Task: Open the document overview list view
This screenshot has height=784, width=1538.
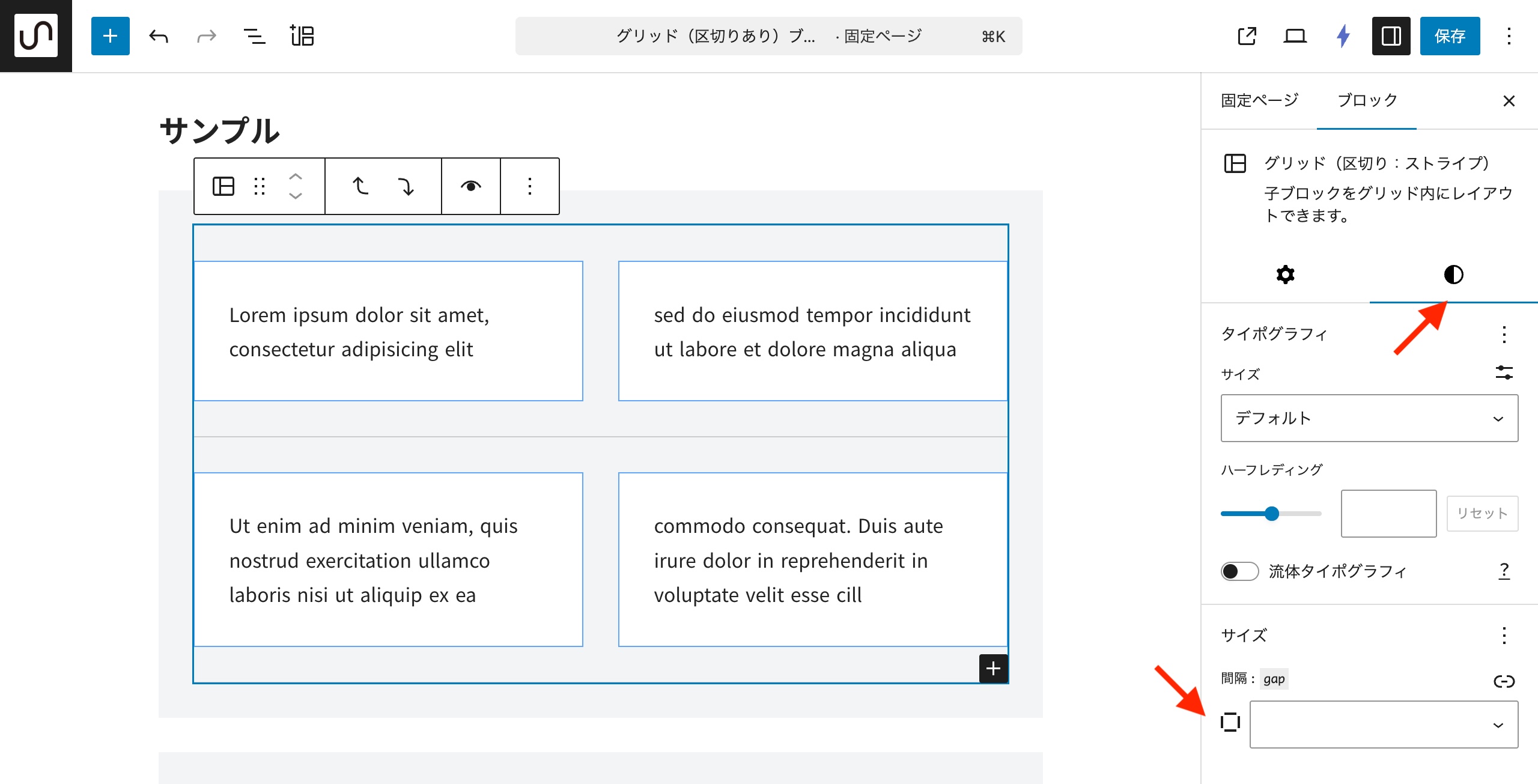Action: click(x=254, y=36)
